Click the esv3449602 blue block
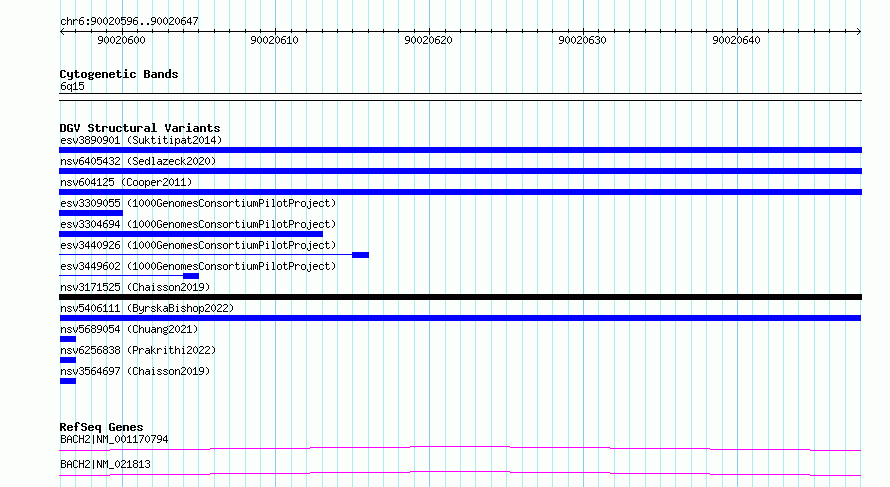Image resolution: width=890 pixels, height=487 pixels. [x=191, y=276]
